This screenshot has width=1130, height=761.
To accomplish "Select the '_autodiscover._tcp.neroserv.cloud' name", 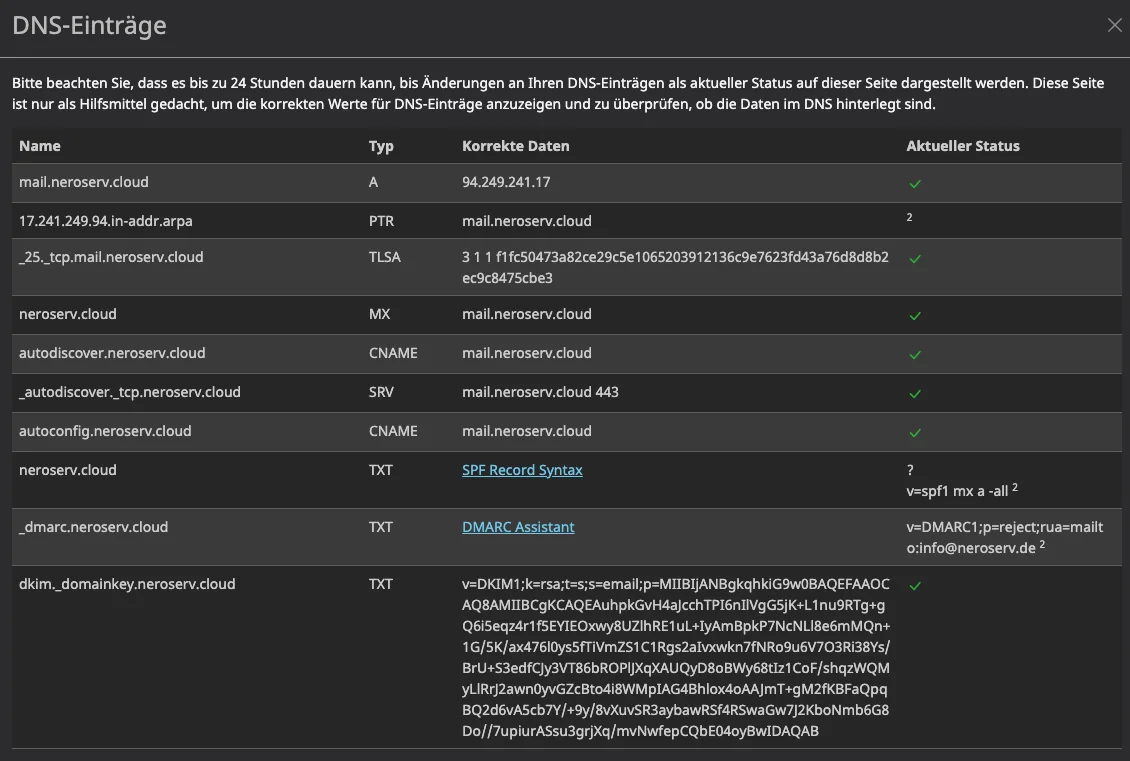I will pyautogui.click(x=130, y=392).
